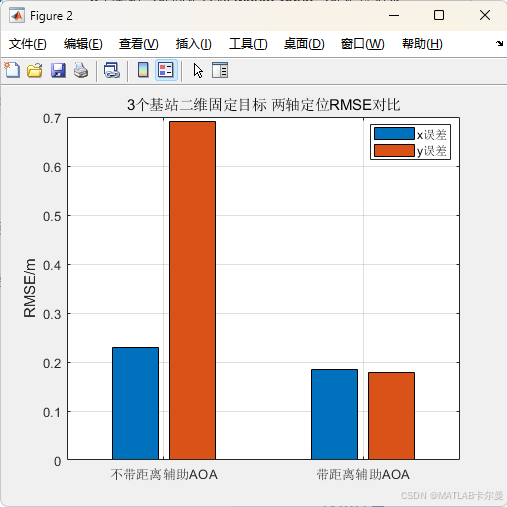This screenshot has height=507, width=507.
Task: Select the RMSE/m y-axis label
Action: pos(30,288)
